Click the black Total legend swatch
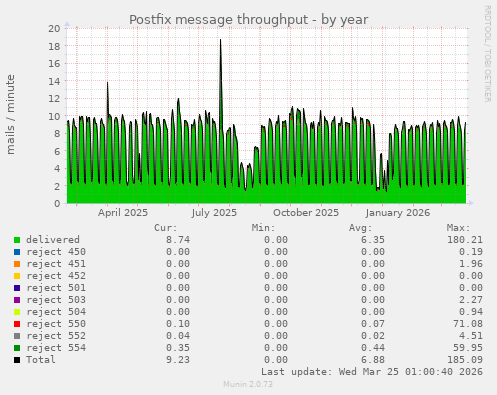The width and height of the screenshot is (497, 395). 17,360
